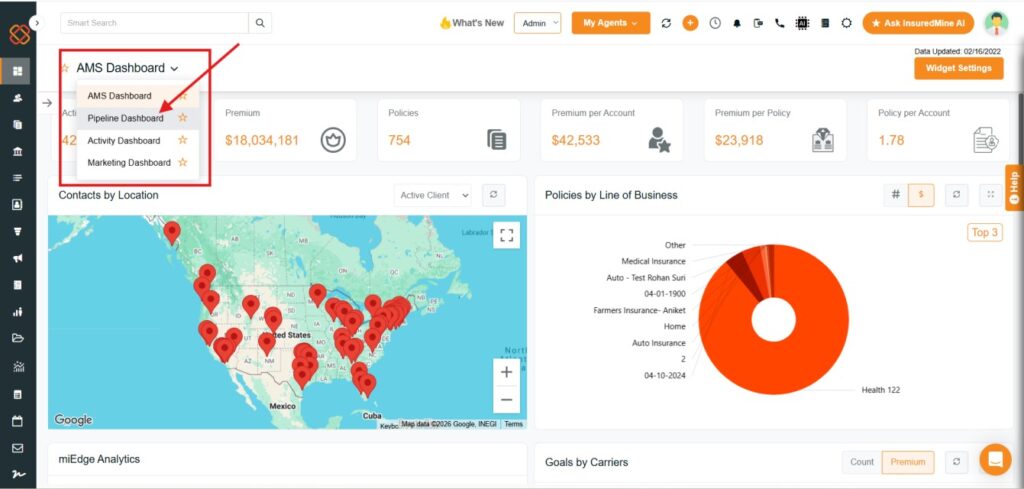1024x489 pixels.
Task: Click the phone call icon in top bar
Action: (779, 23)
